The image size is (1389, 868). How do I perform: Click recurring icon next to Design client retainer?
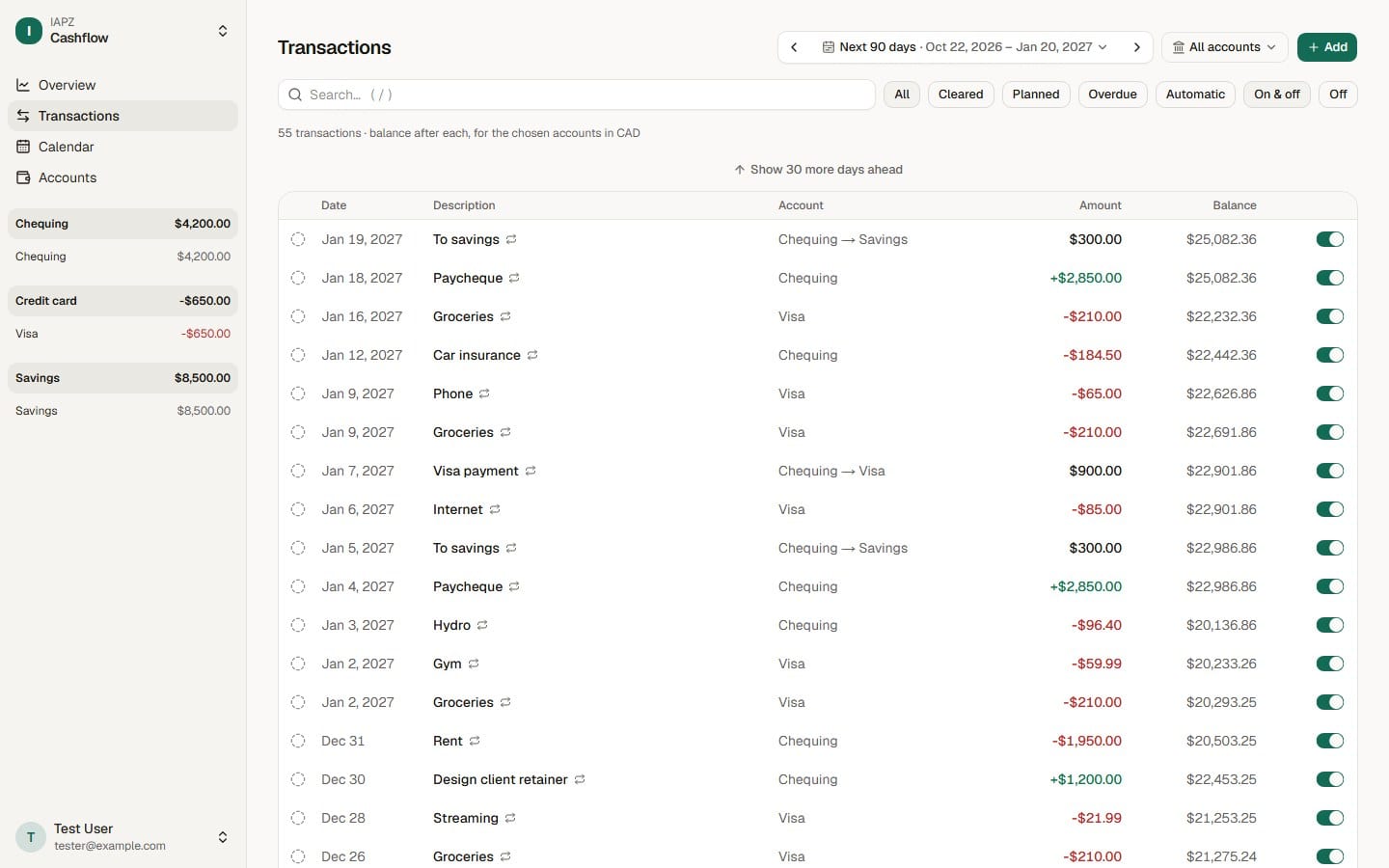[x=580, y=779]
